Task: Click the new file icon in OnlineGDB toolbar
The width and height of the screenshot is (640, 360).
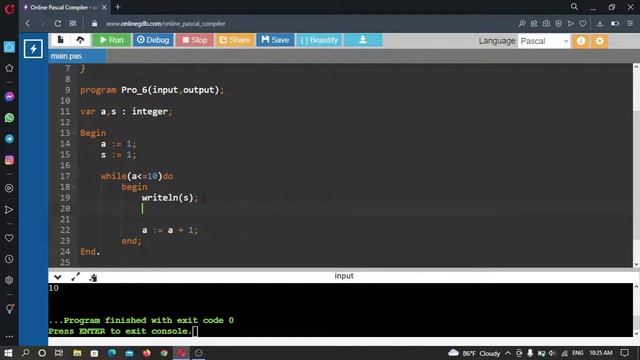Action: (x=60, y=40)
